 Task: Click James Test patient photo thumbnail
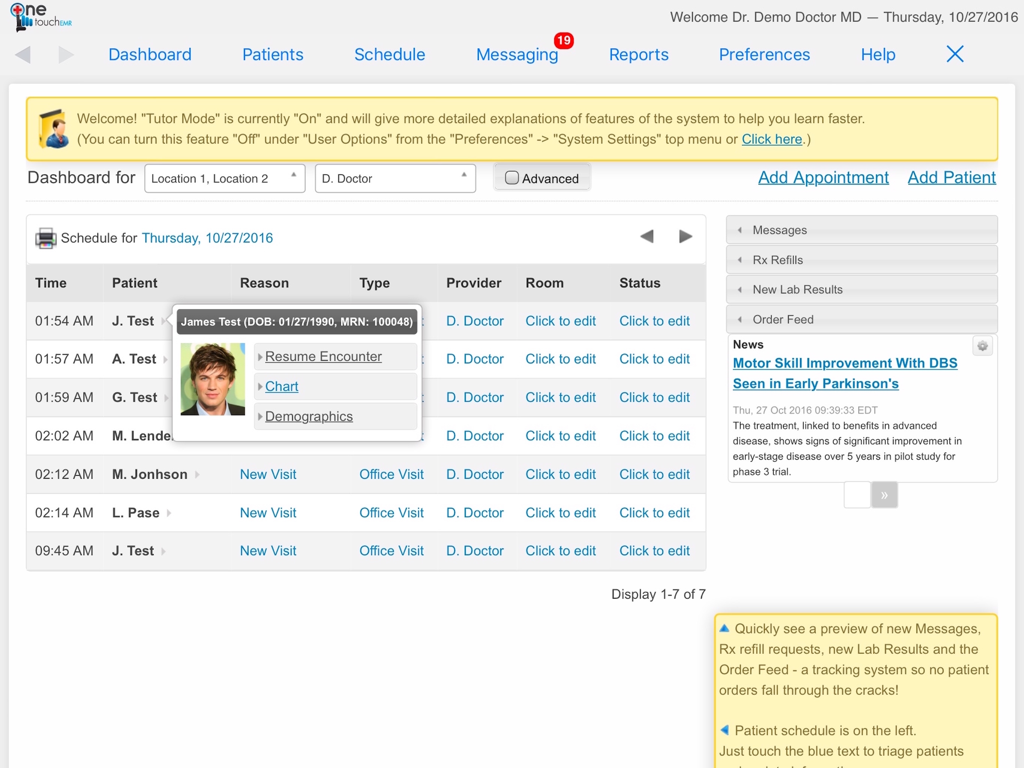(x=213, y=380)
